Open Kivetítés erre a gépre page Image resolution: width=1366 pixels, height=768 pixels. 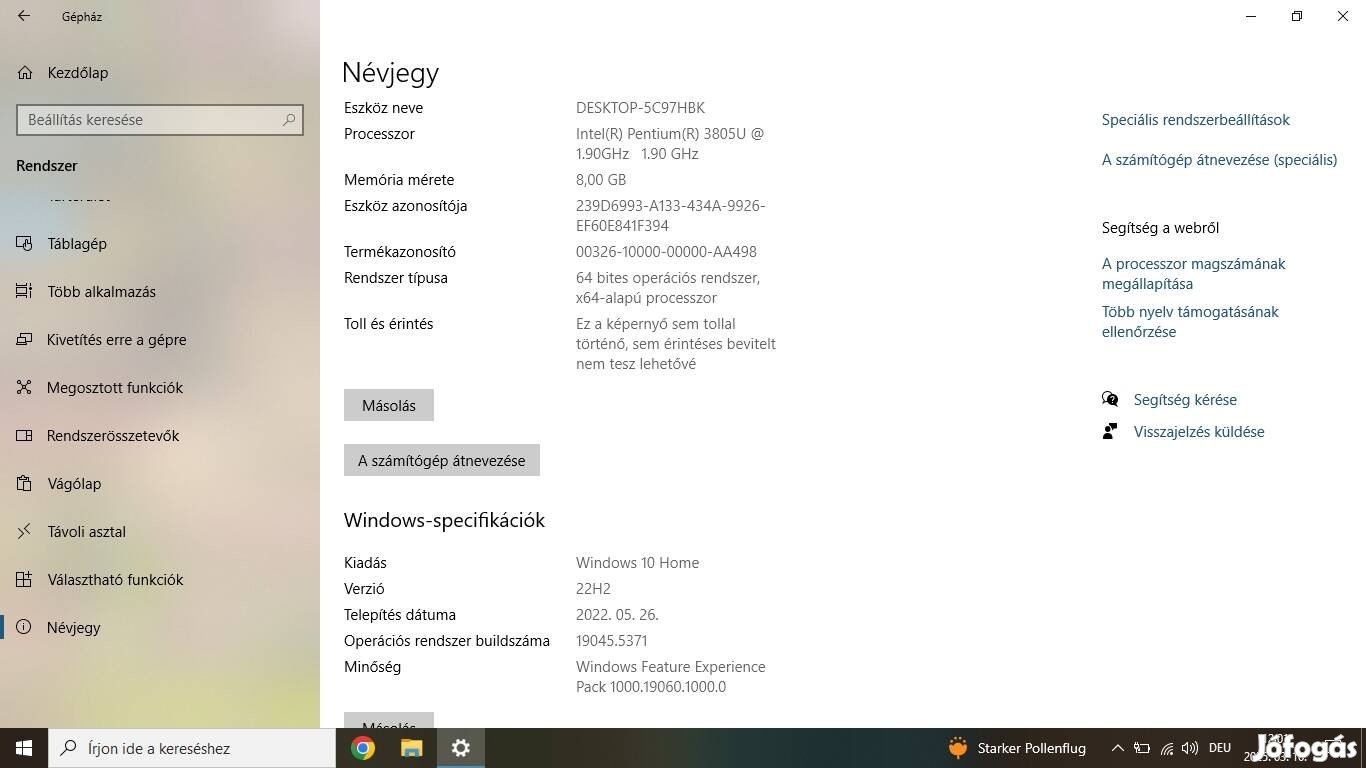[160, 339]
